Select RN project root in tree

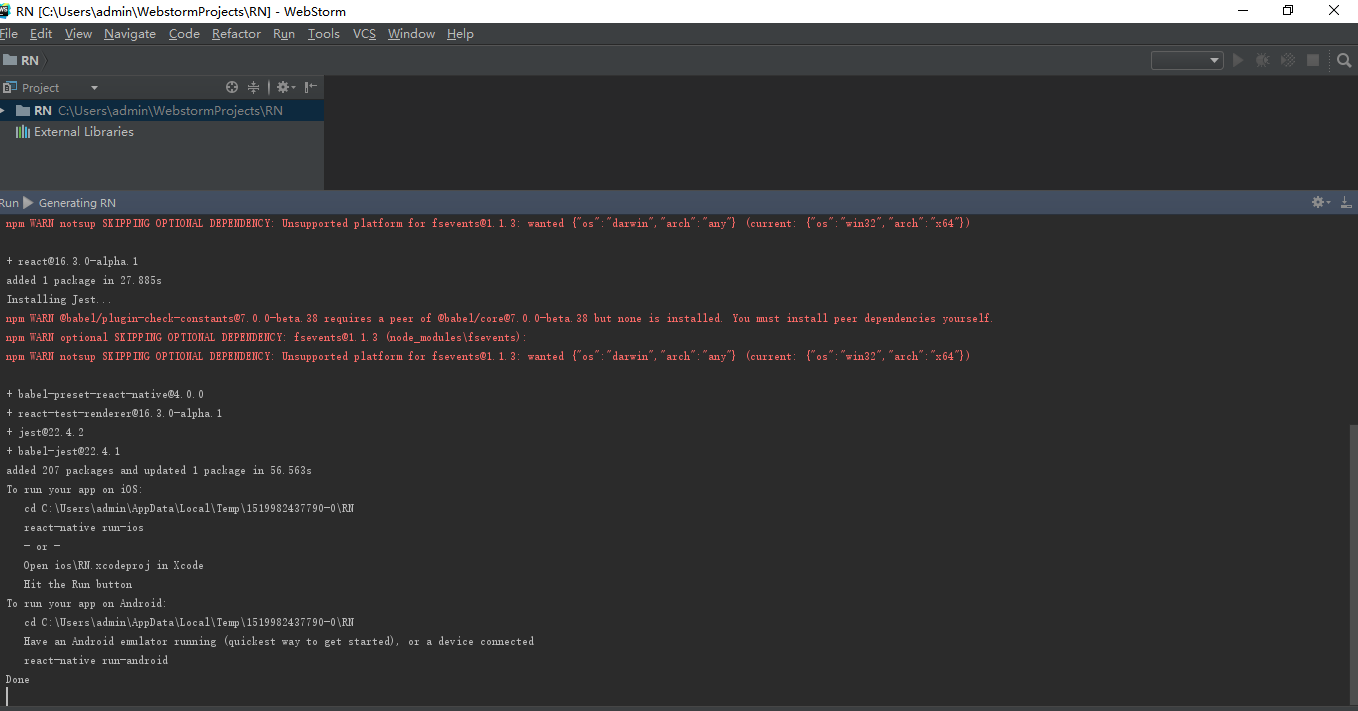(162, 110)
